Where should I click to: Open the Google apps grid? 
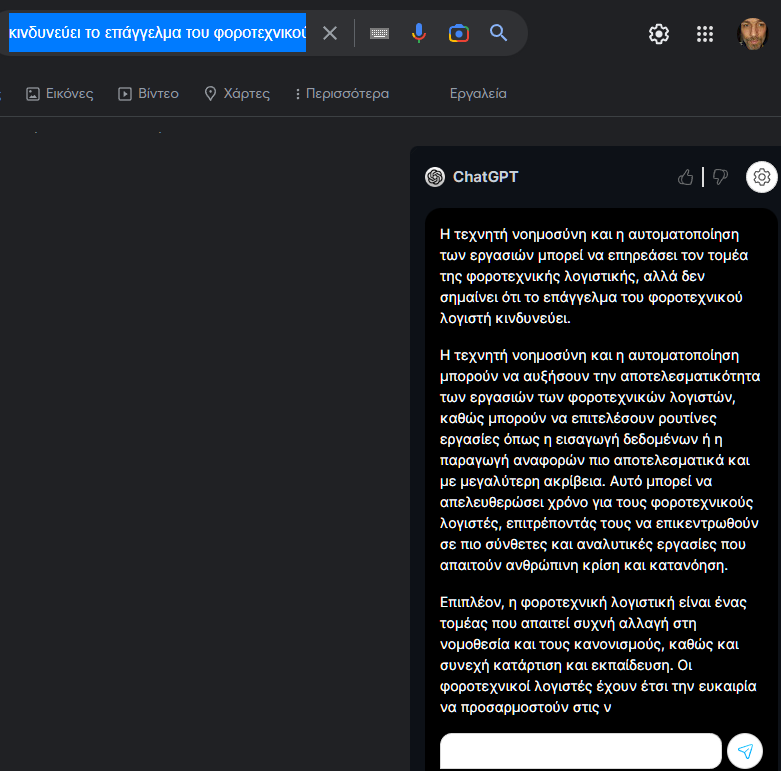point(705,34)
